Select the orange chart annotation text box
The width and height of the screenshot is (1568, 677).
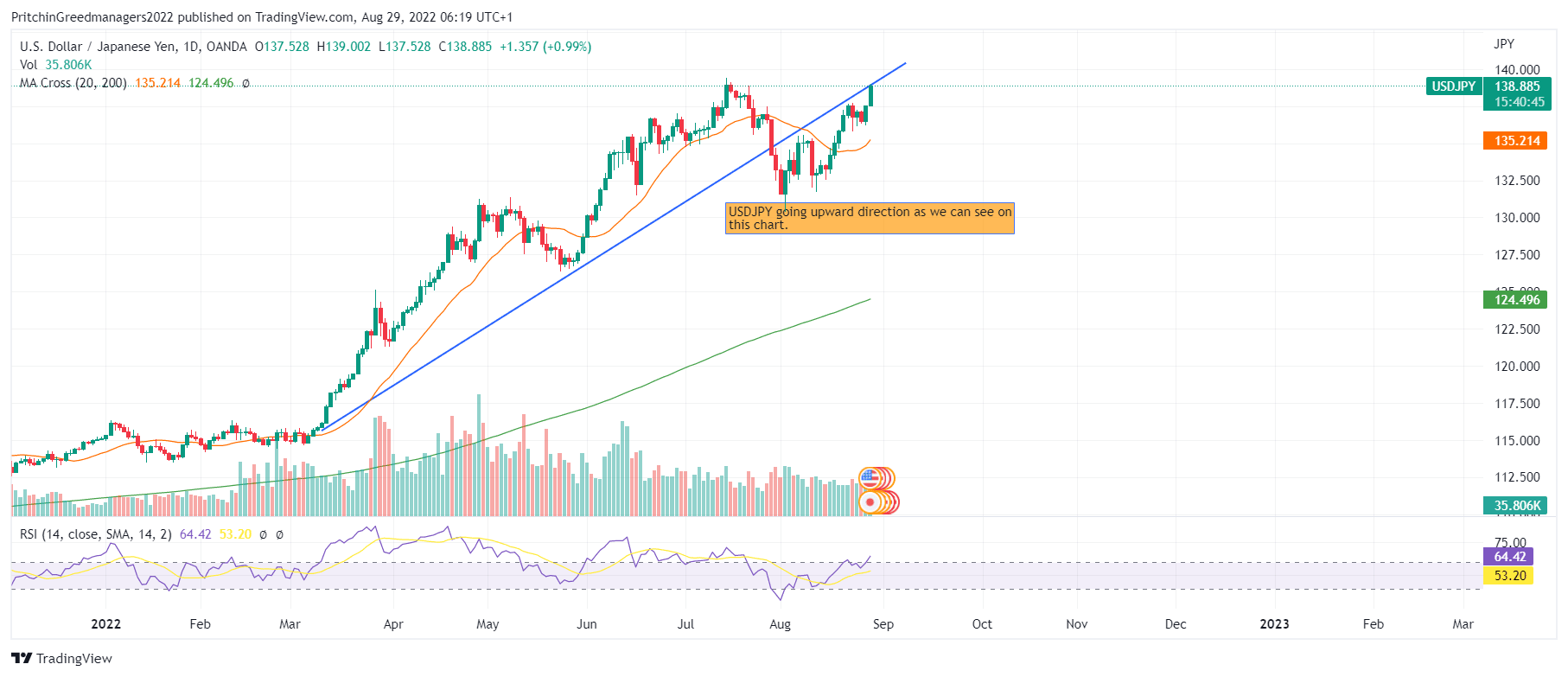870,219
